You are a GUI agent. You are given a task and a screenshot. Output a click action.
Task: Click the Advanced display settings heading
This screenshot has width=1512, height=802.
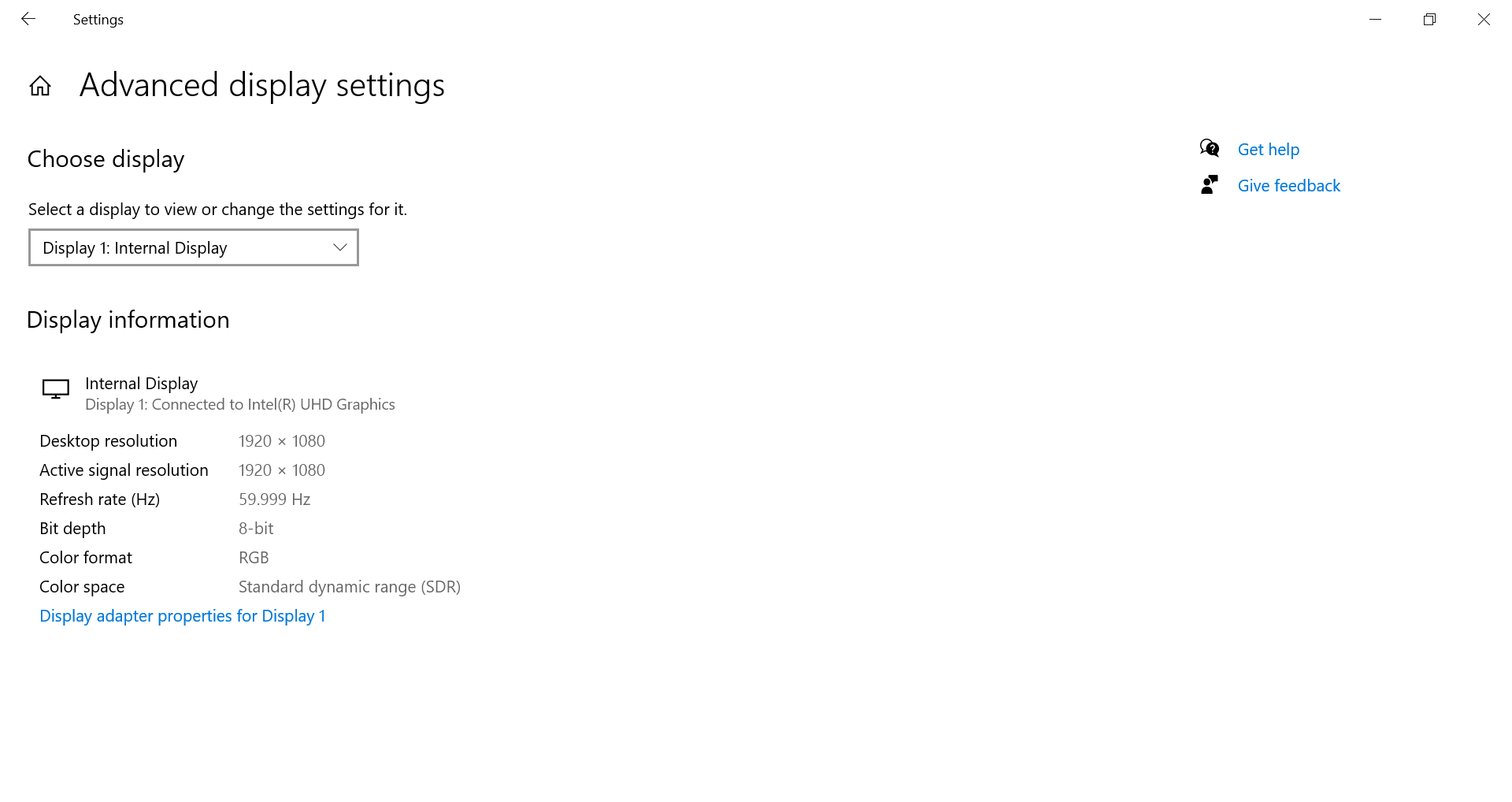coord(262,85)
